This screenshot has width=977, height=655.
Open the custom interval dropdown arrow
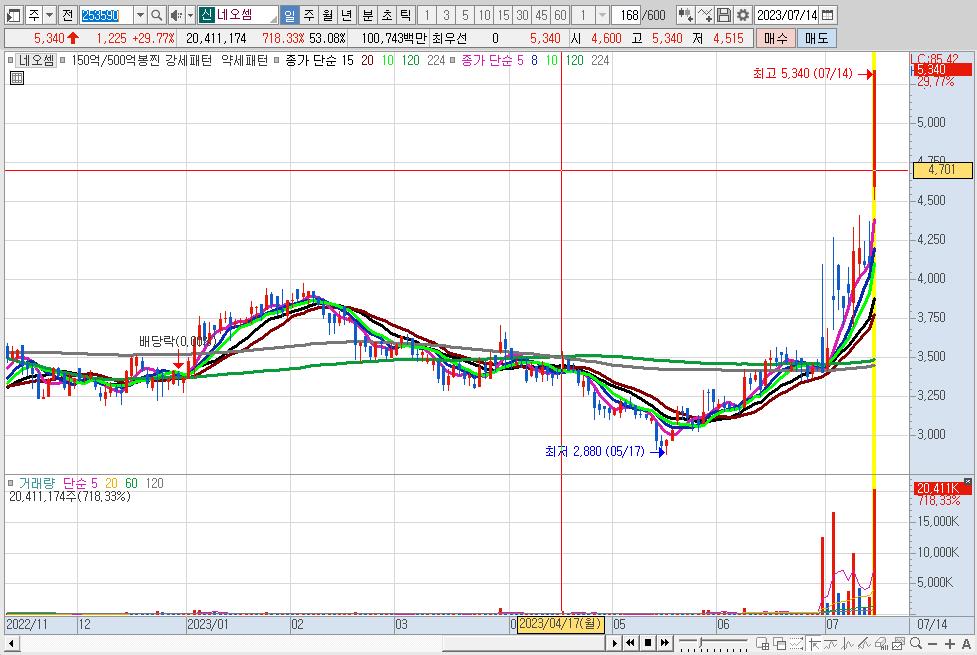pos(603,14)
